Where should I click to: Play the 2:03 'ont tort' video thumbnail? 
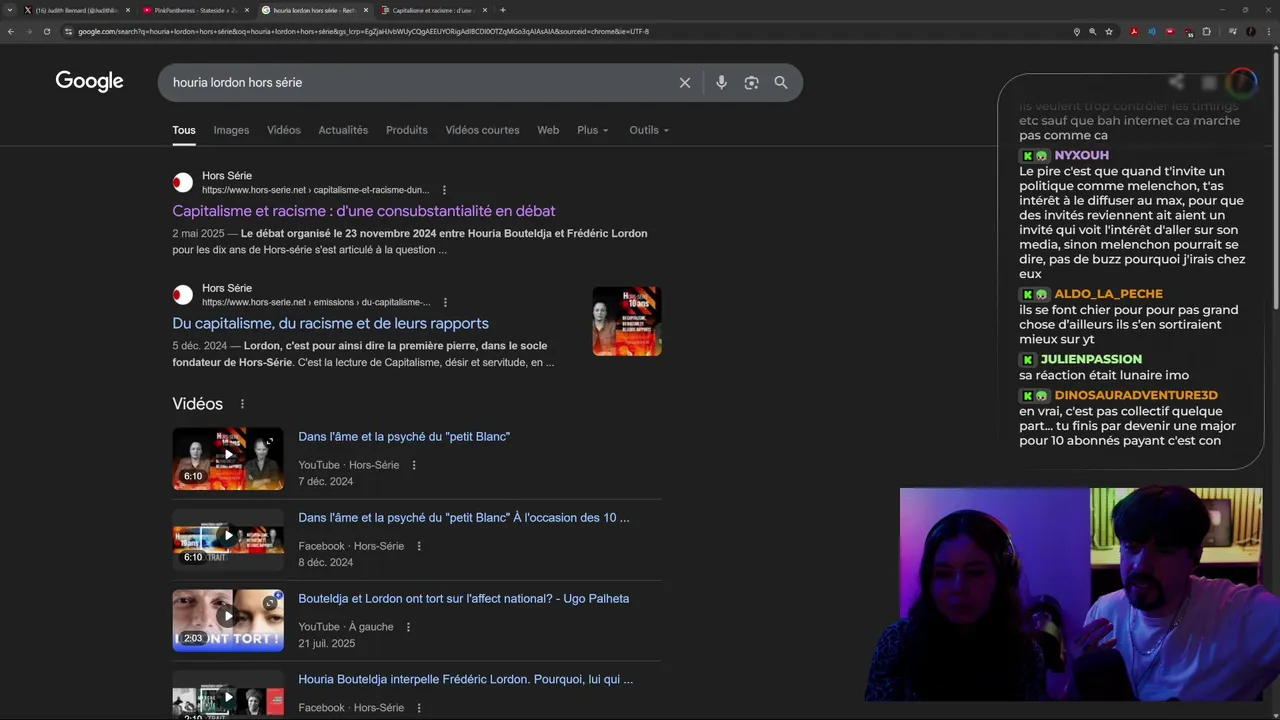coord(228,620)
